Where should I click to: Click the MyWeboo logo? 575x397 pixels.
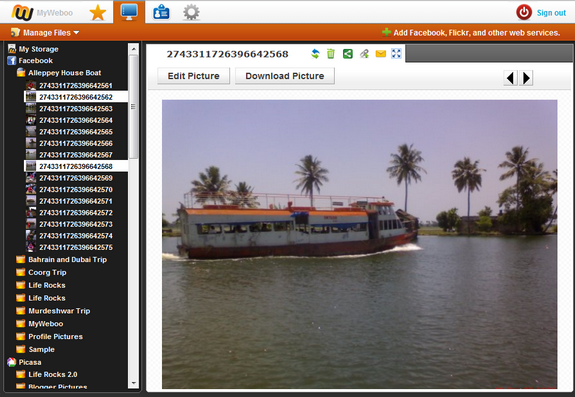(42, 13)
